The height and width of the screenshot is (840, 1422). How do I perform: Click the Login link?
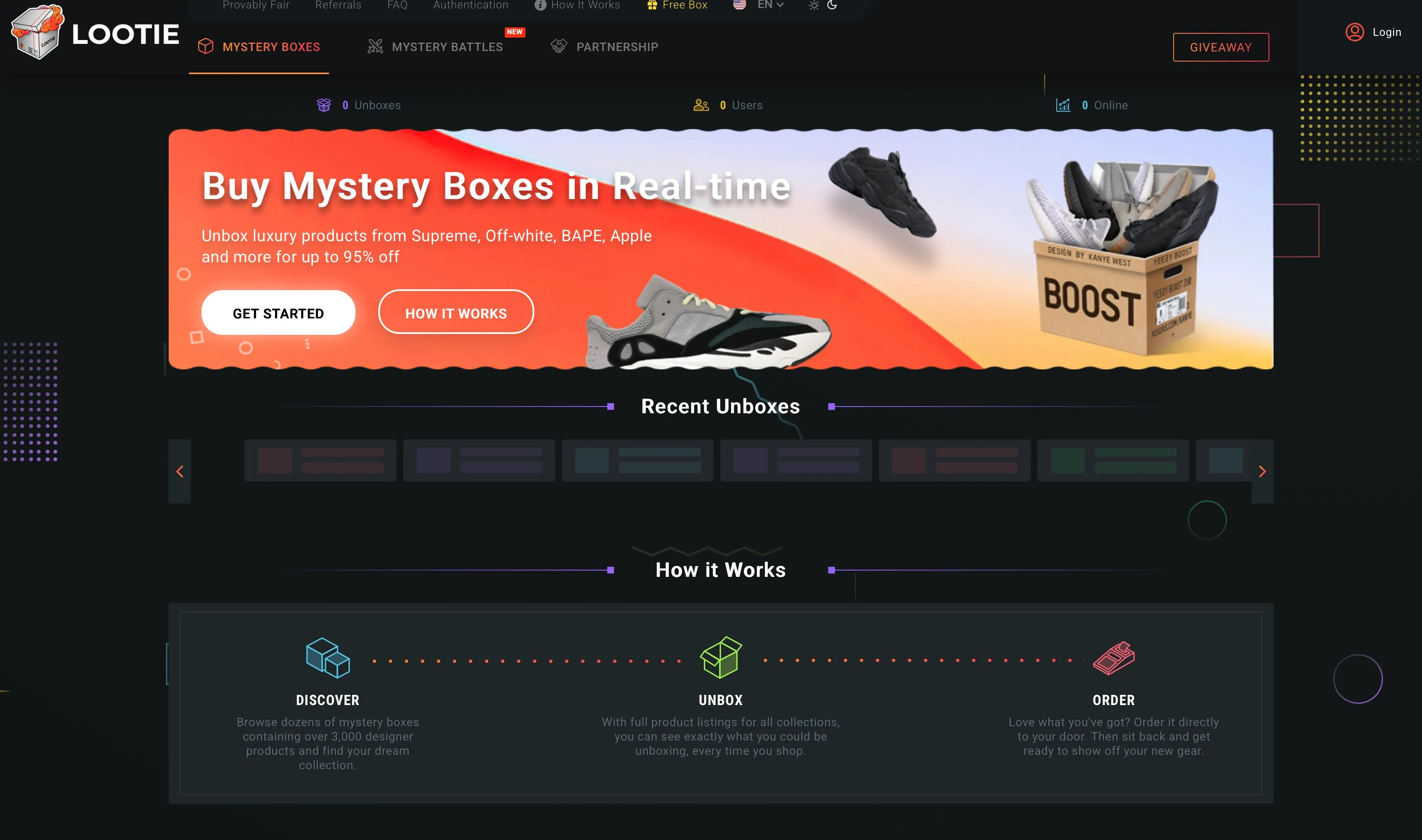click(x=1386, y=32)
